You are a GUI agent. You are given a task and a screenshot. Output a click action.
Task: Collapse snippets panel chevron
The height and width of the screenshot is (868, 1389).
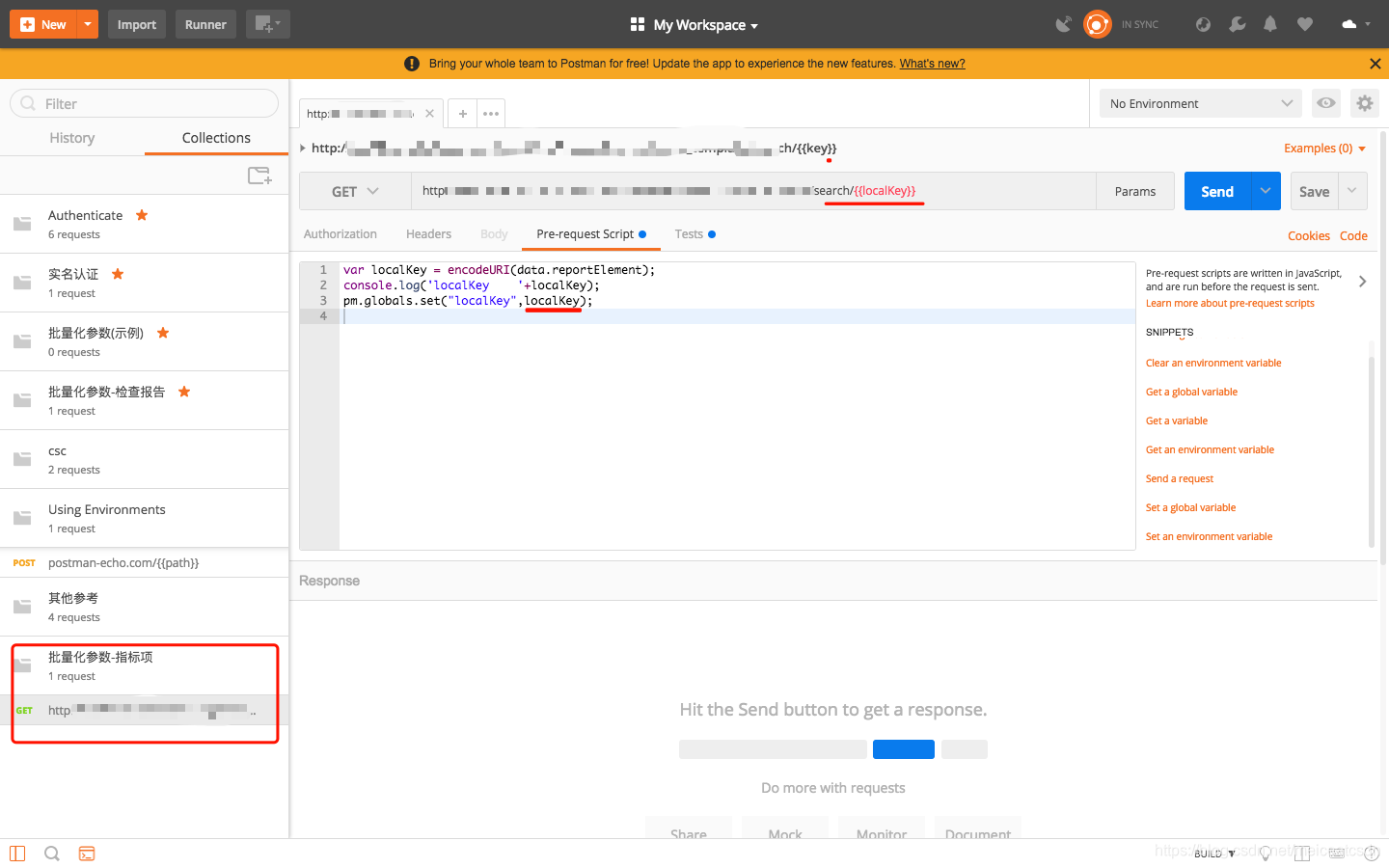click(1362, 282)
